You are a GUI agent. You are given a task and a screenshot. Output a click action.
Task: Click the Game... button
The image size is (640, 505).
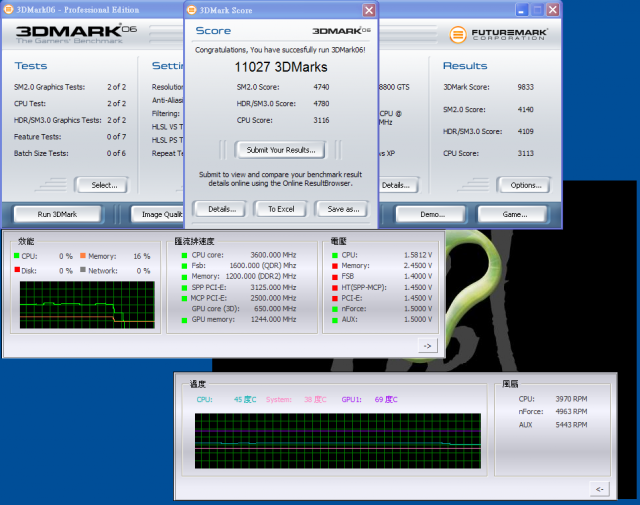[x=514, y=214]
